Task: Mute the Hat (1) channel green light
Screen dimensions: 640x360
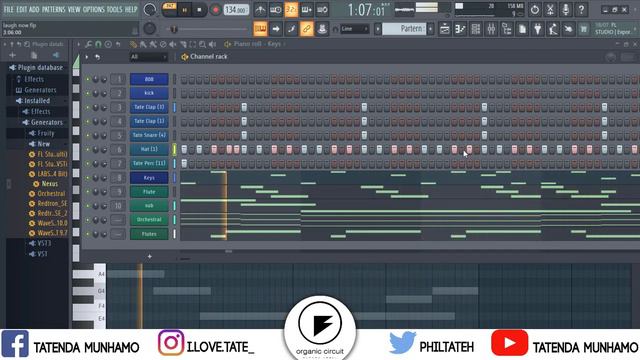Action: 87,150
